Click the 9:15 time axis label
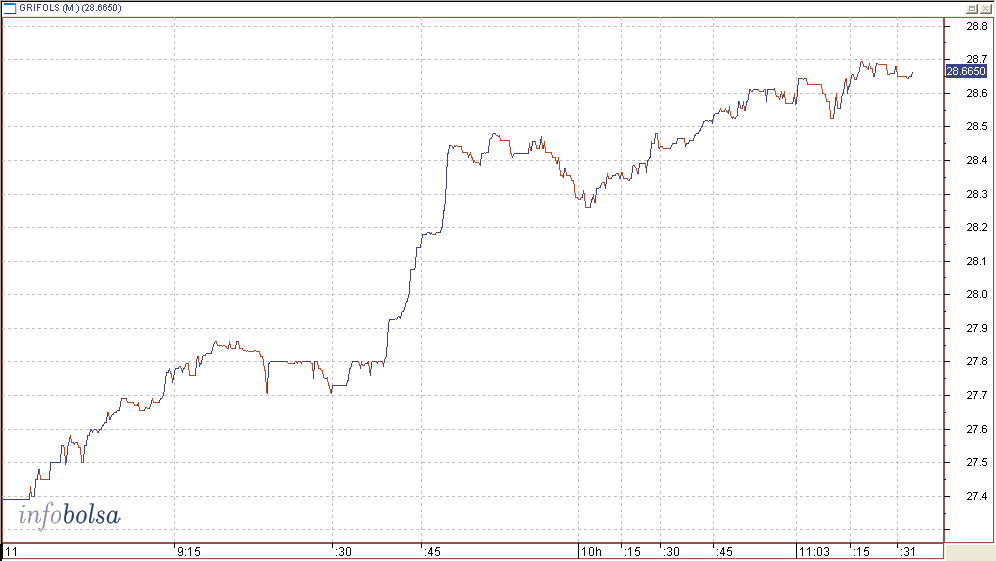The image size is (996, 561). (x=189, y=551)
